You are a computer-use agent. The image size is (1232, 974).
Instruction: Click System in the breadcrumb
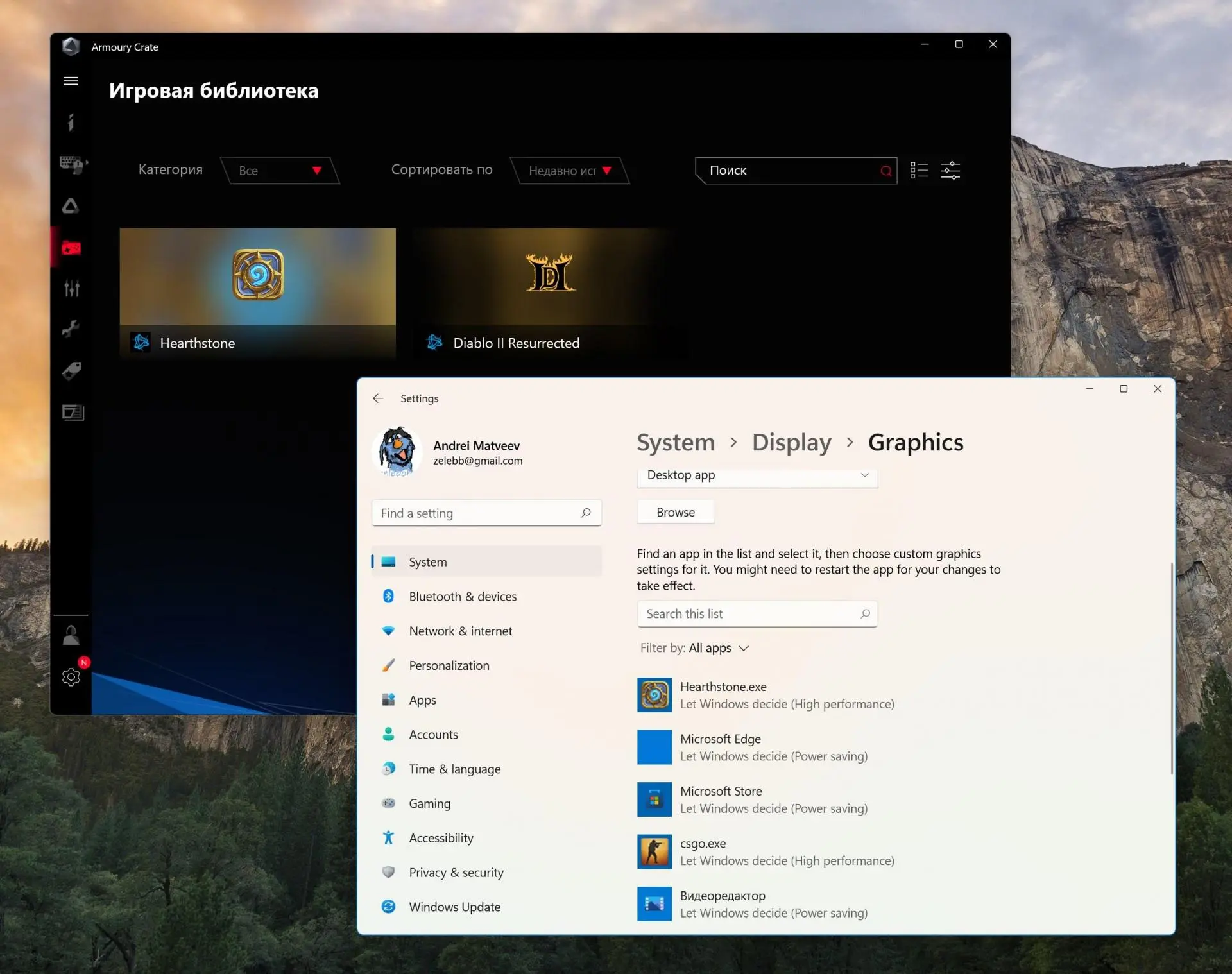(x=676, y=442)
